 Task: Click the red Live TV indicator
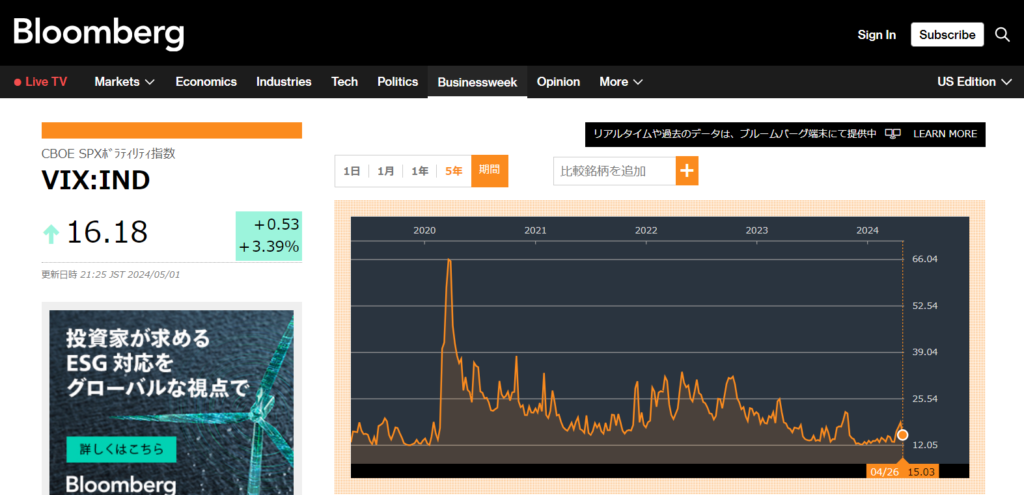pos(41,82)
